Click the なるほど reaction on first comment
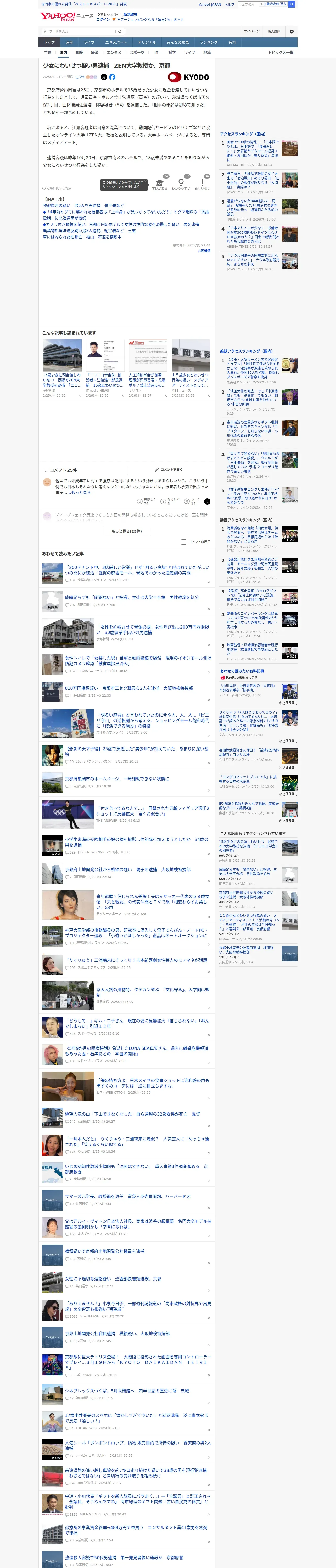The width and height of the screenshot is (336, 1568). [170, 501]
